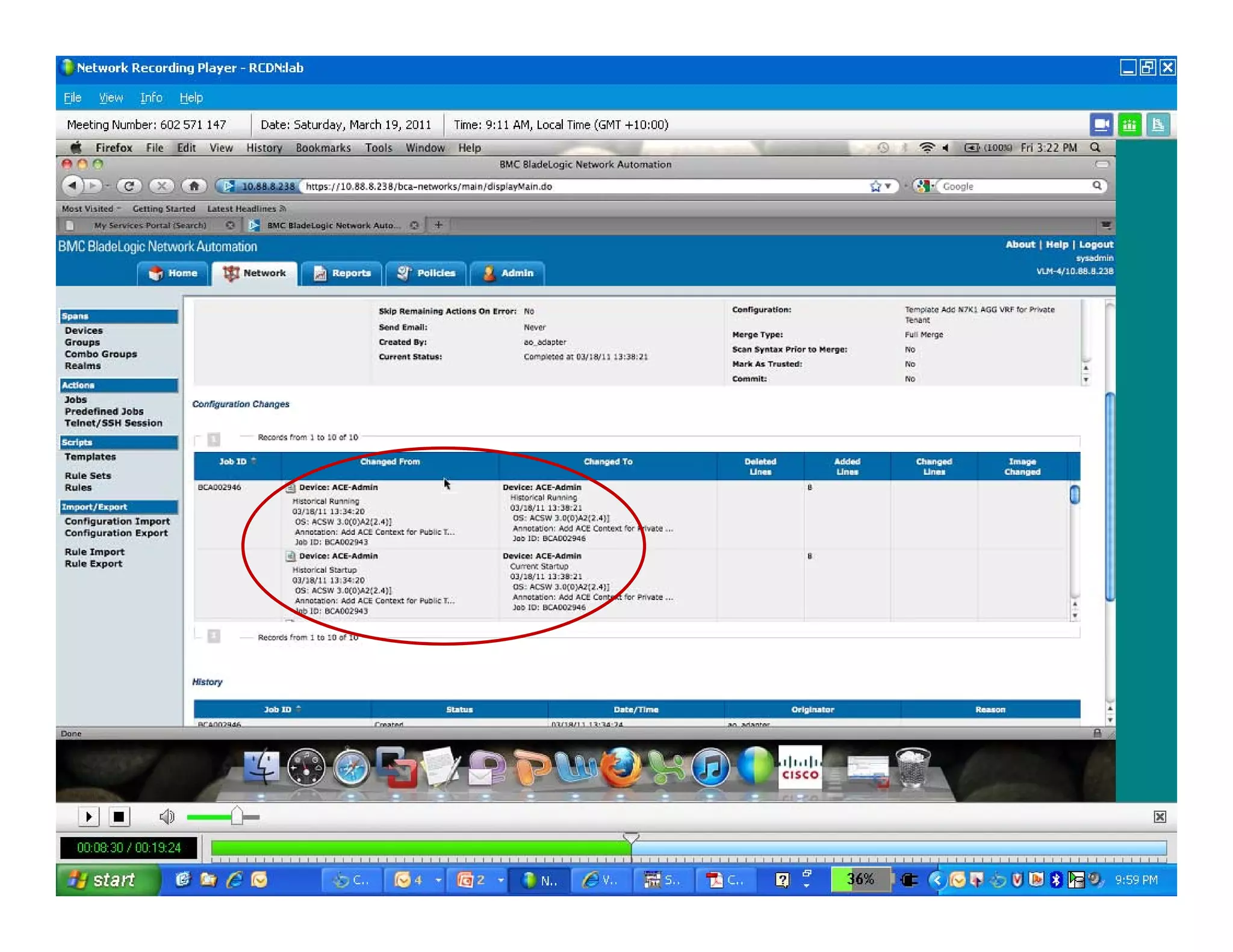Viewport: 1233px width, 952px height.
Task: Open Finder from the Mac dock
Action: [x=261, y=767]
